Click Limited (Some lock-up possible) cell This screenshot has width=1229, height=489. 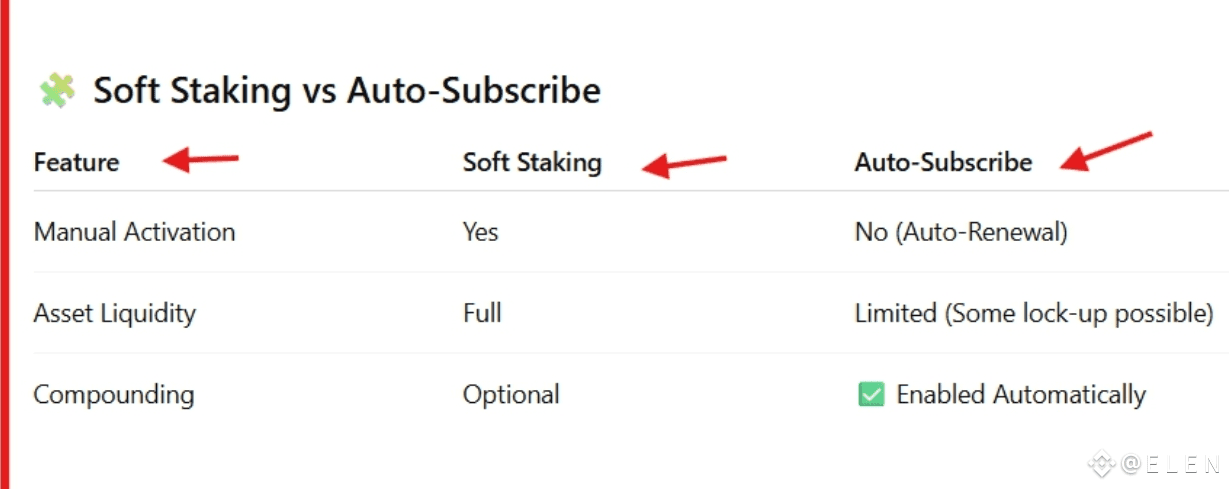(x=1034, y=314)
